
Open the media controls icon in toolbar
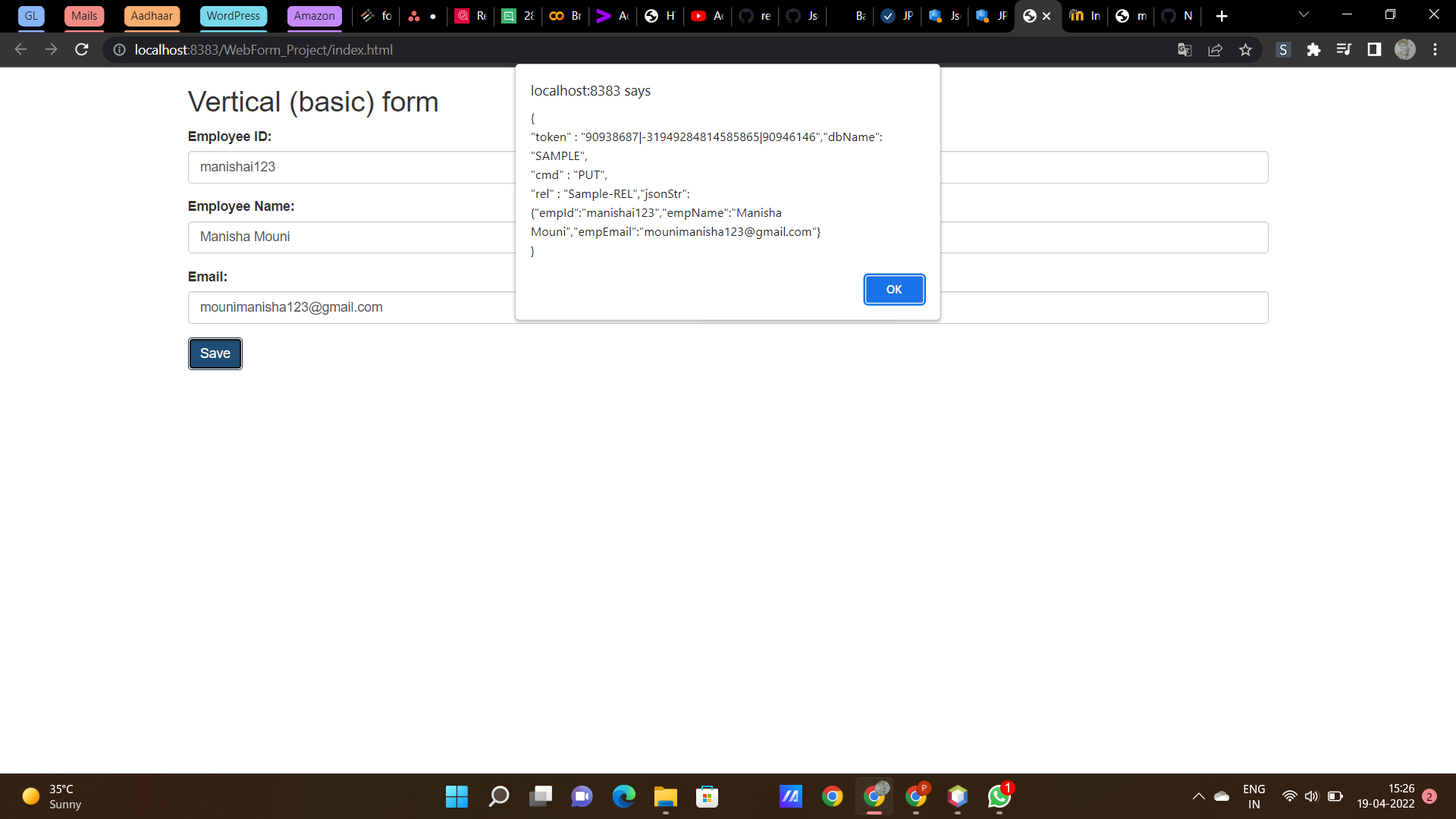(x=1345, y=49)
